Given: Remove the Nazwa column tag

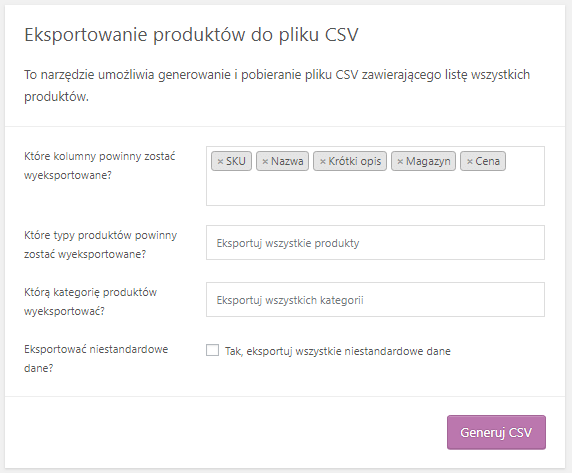Looking at the screenshot, I should click(x=265, y=162).
